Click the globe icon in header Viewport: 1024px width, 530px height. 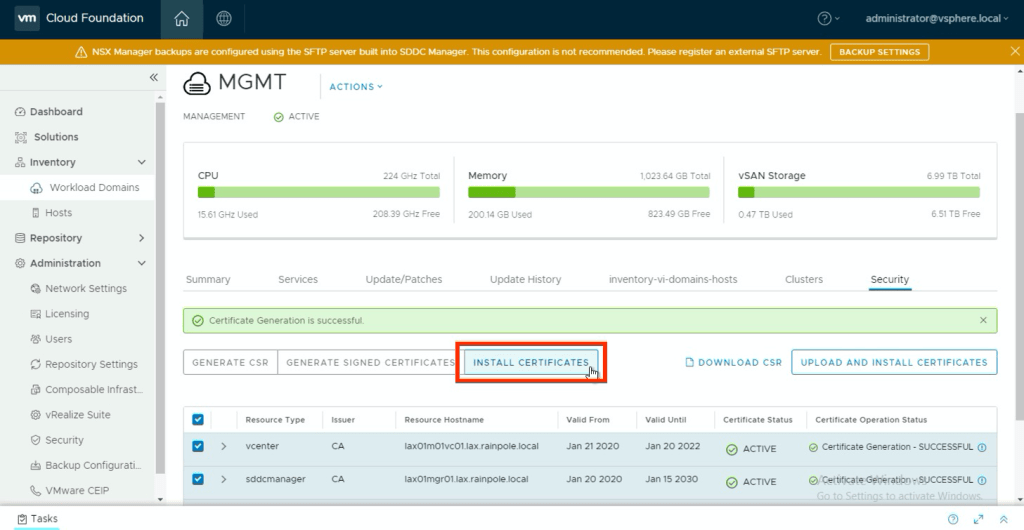[224, 18]
